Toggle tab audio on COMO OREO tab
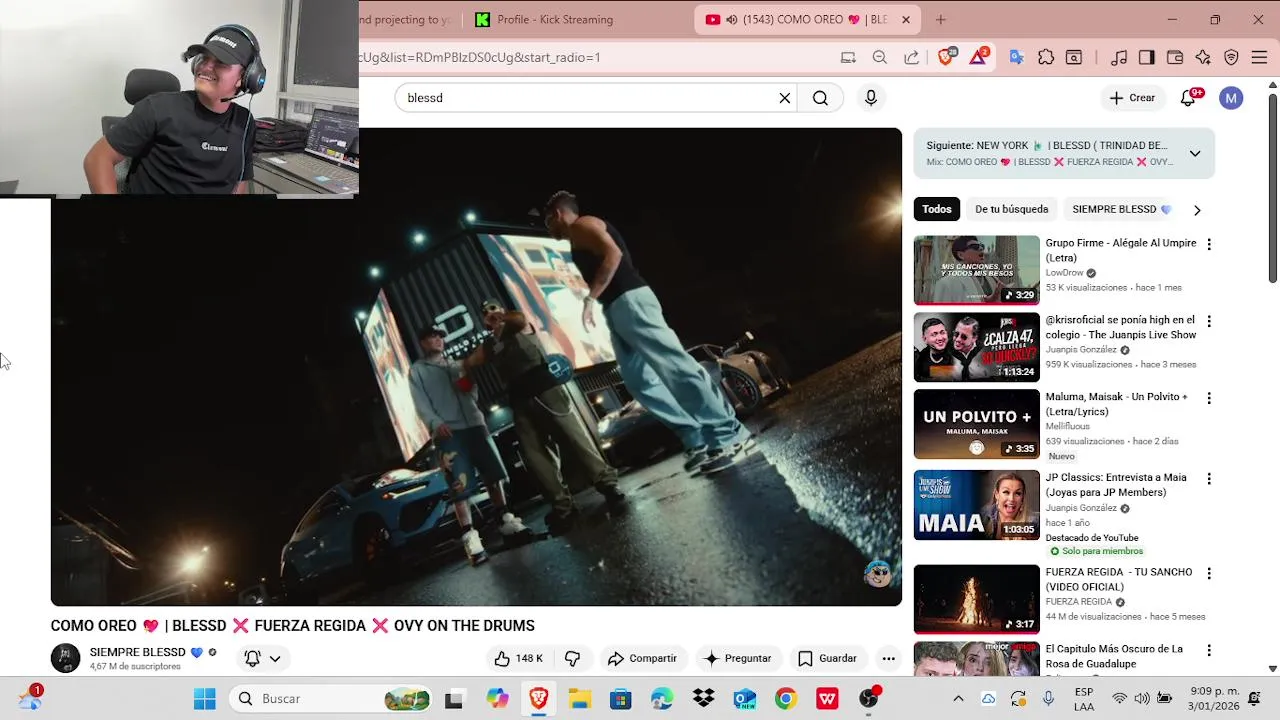1280x720 pixels. tap(732, 20)
